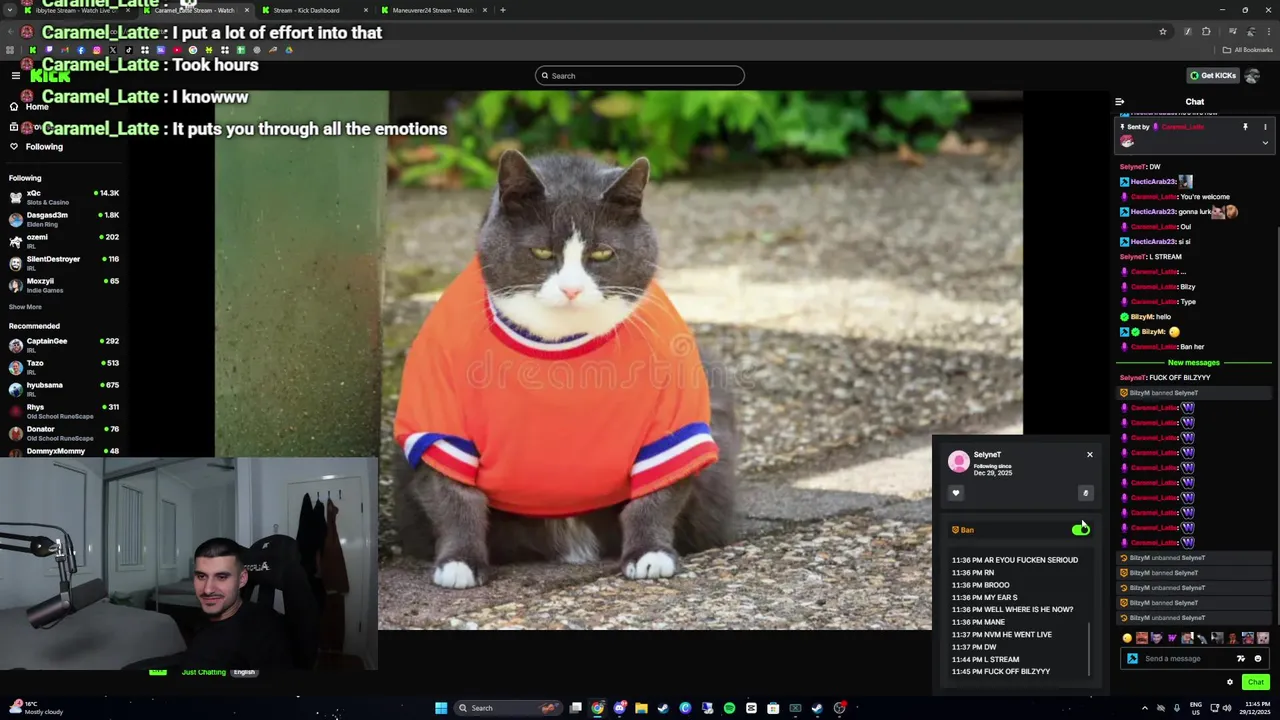The width and height of the screenshot is (1280, 720).
Task: Open browser tab search dropdown arrow
Action: 9,10
